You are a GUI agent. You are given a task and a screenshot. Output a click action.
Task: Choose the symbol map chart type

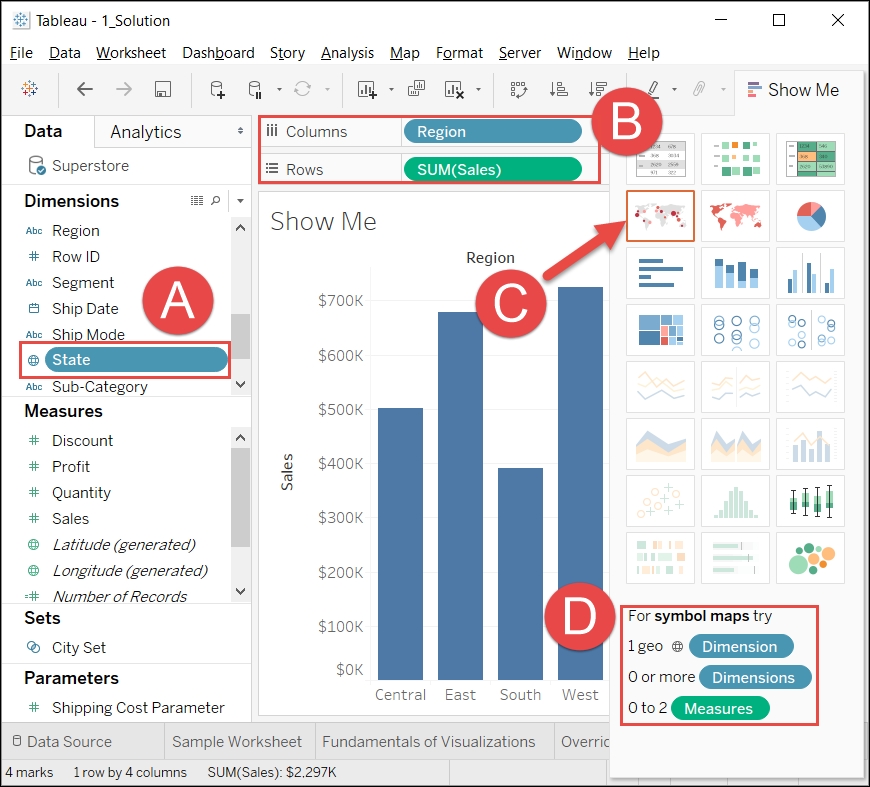(660, 216)
